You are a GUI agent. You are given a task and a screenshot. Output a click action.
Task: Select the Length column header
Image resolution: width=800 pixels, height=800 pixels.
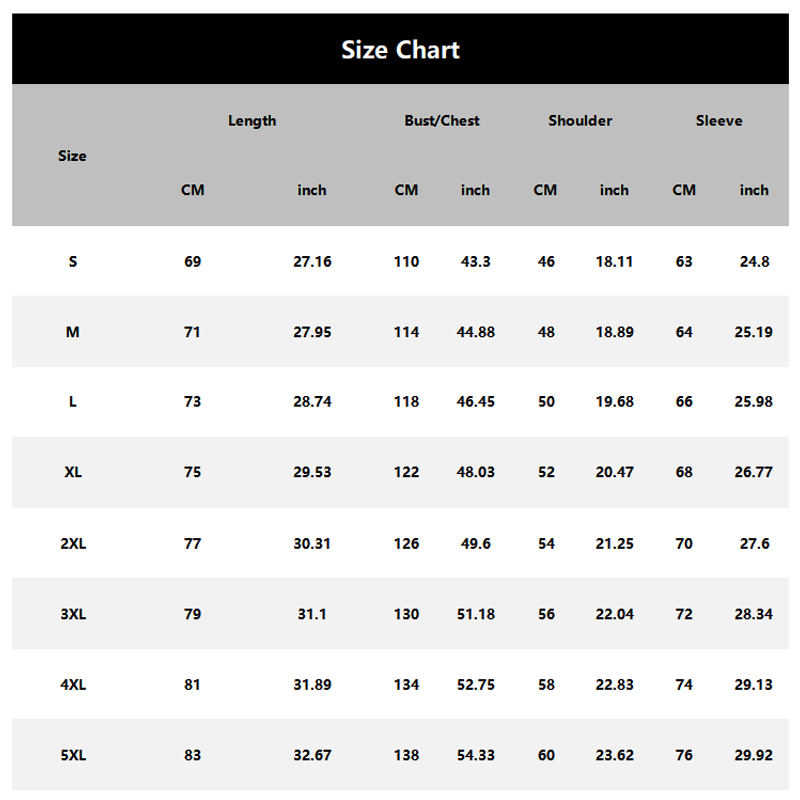(x=252, y=121)
